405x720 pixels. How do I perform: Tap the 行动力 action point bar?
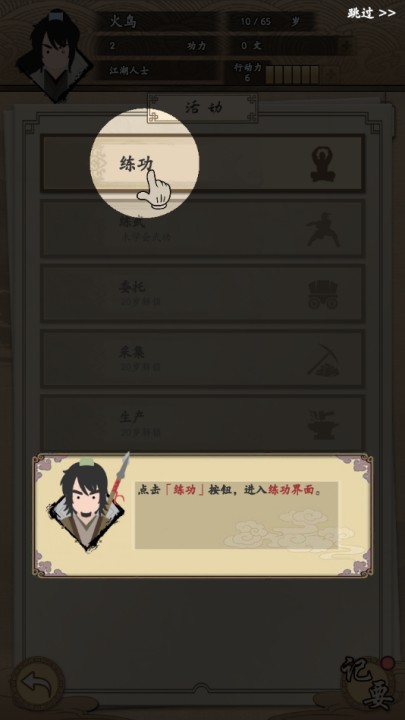(x=292, y=75)
